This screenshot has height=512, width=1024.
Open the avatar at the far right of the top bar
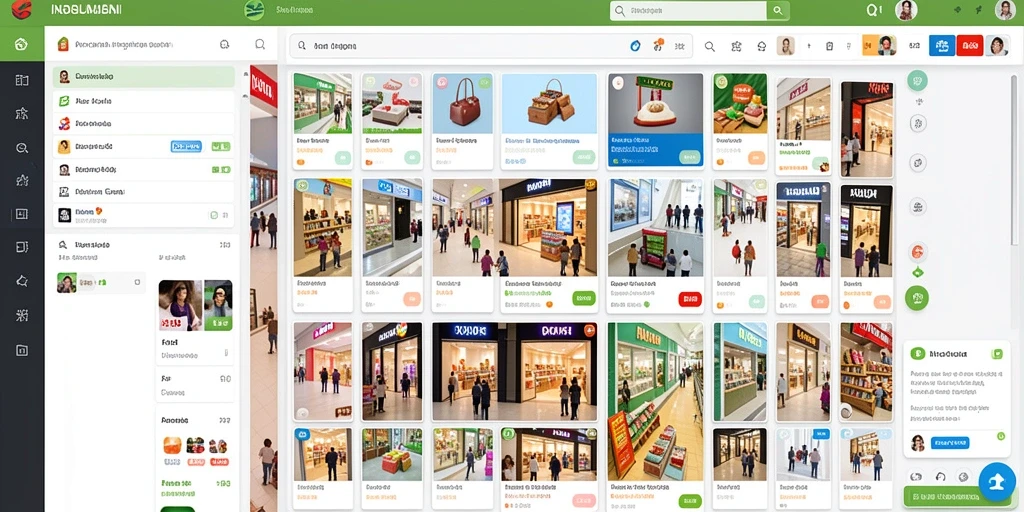click(1004, 10)
